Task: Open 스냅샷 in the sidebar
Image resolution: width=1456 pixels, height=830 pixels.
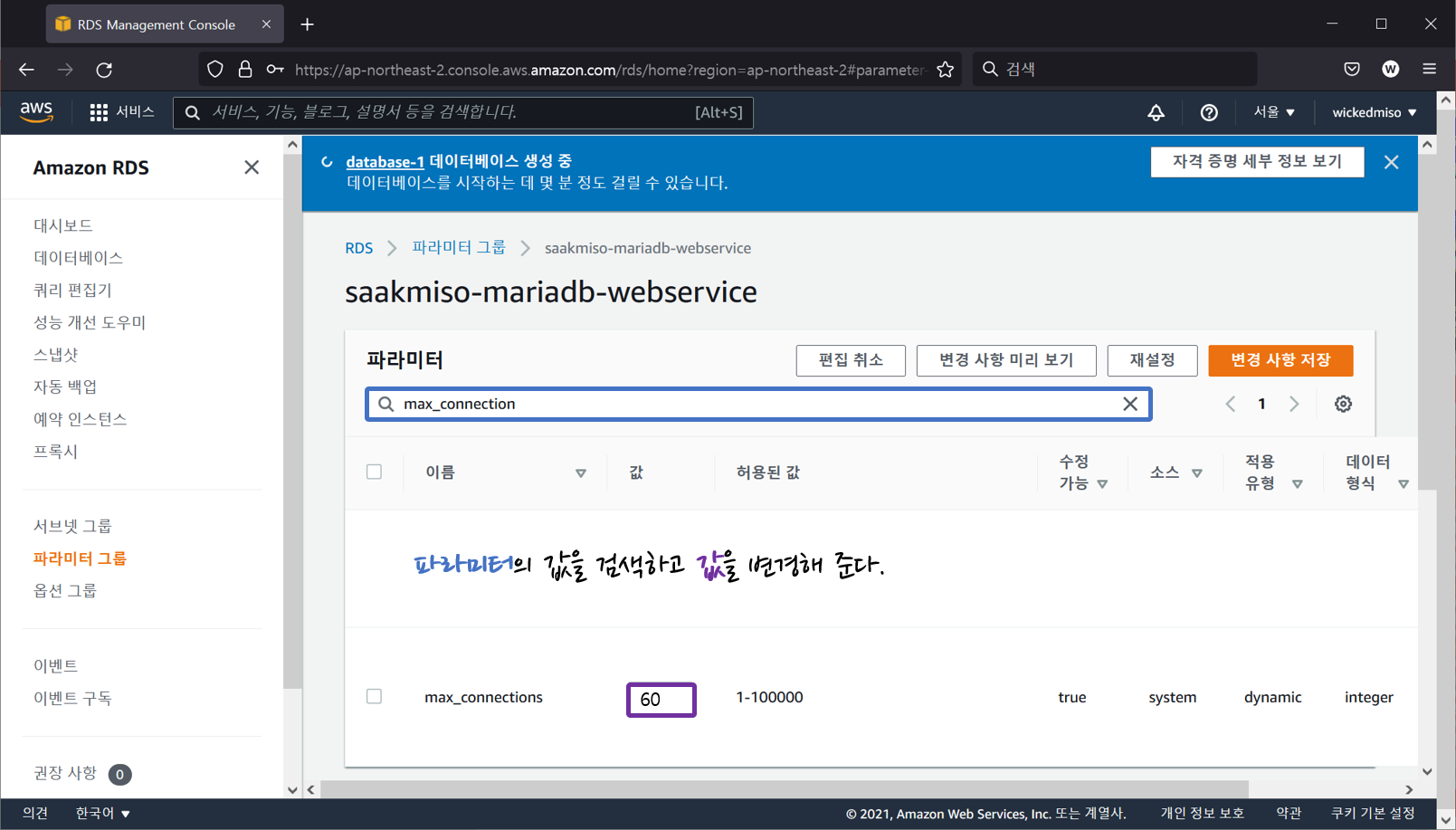Action: tap(56, 355)
